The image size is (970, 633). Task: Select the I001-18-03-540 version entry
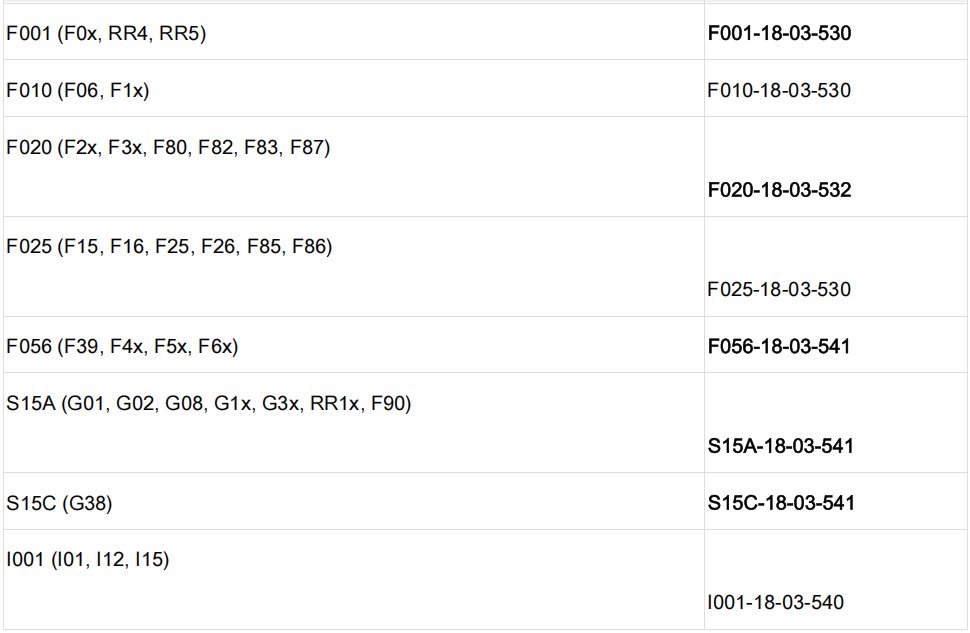pyautogui.click(x=775, y=602)
